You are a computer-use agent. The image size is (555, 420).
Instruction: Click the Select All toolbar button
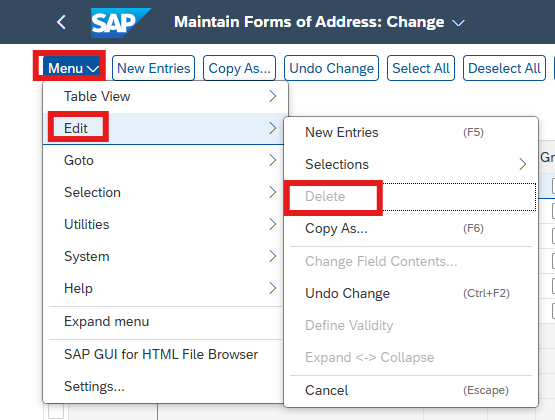[420, 68]
